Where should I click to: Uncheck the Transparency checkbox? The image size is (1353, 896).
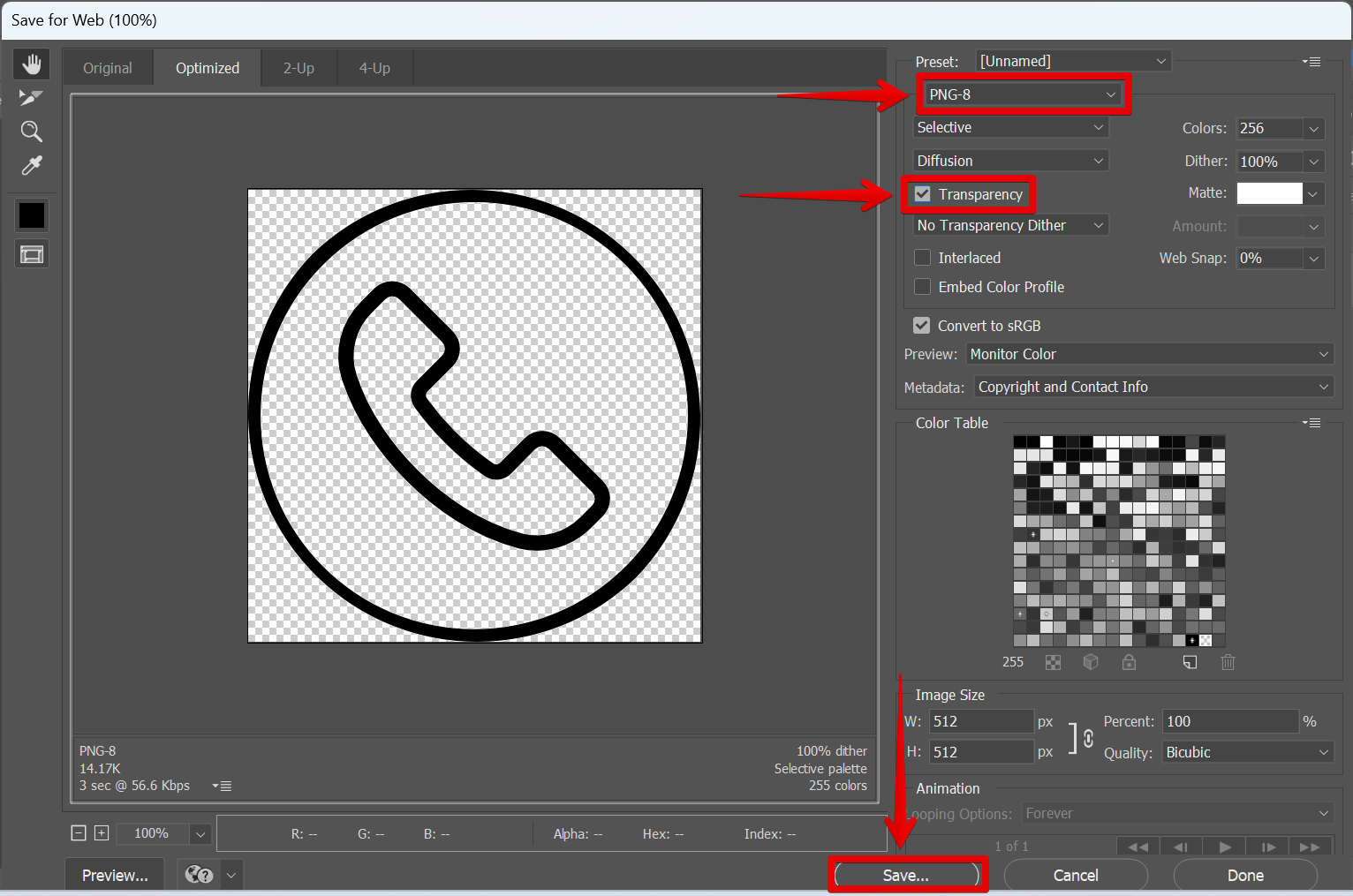[923, 194]
